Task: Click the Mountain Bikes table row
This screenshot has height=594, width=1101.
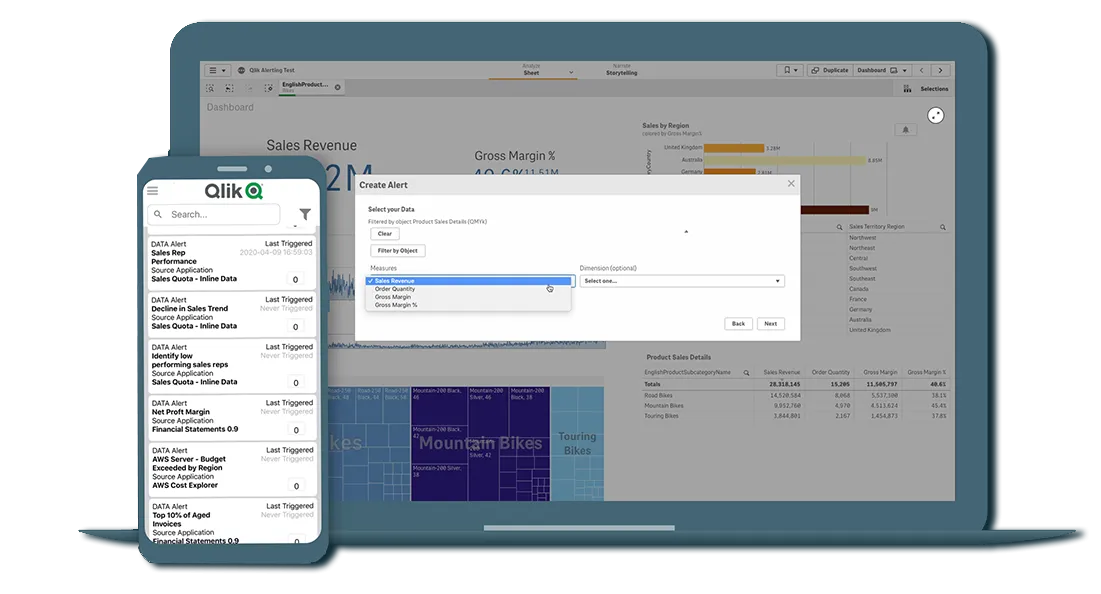Action: pos(795,406)
